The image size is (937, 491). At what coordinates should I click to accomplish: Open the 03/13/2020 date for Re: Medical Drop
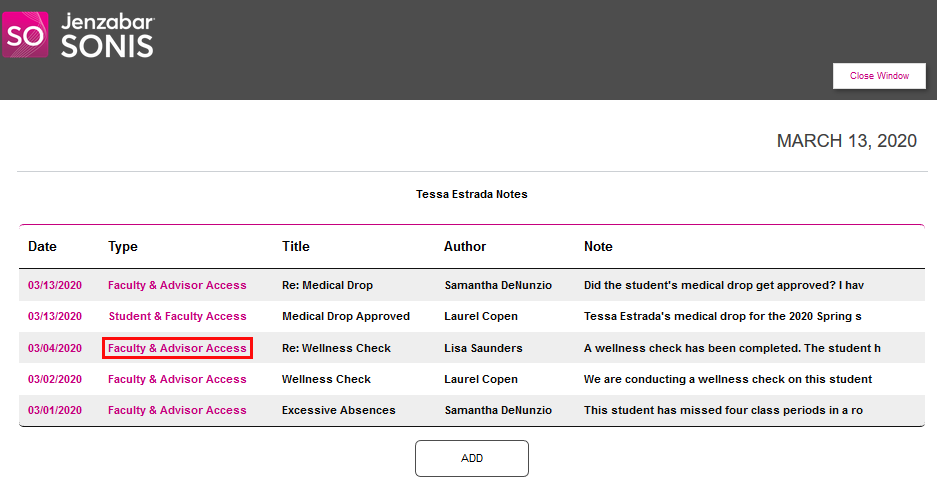point(55,286)
